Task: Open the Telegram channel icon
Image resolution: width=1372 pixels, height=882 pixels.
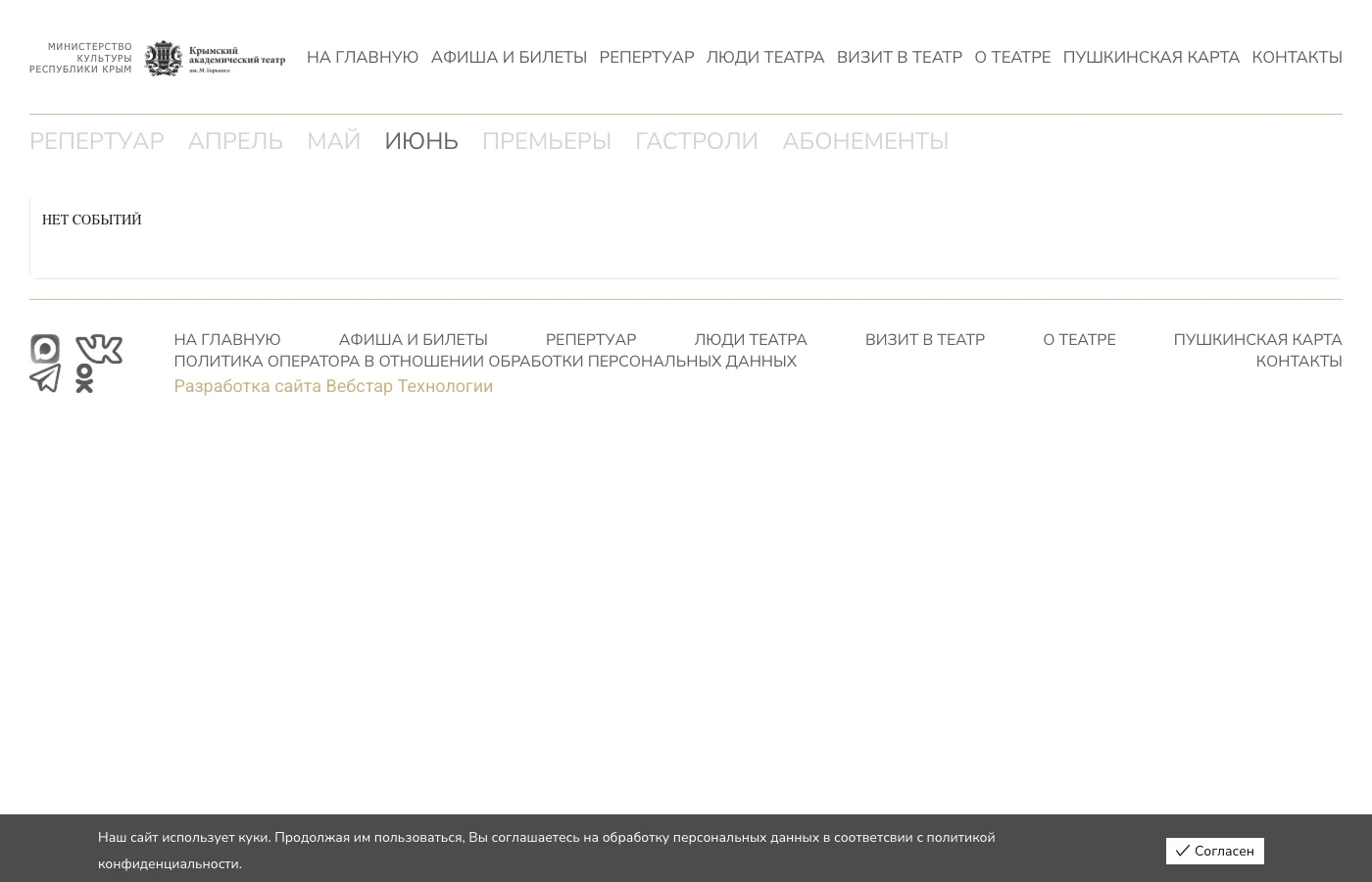Action: (x=45, y=378)
